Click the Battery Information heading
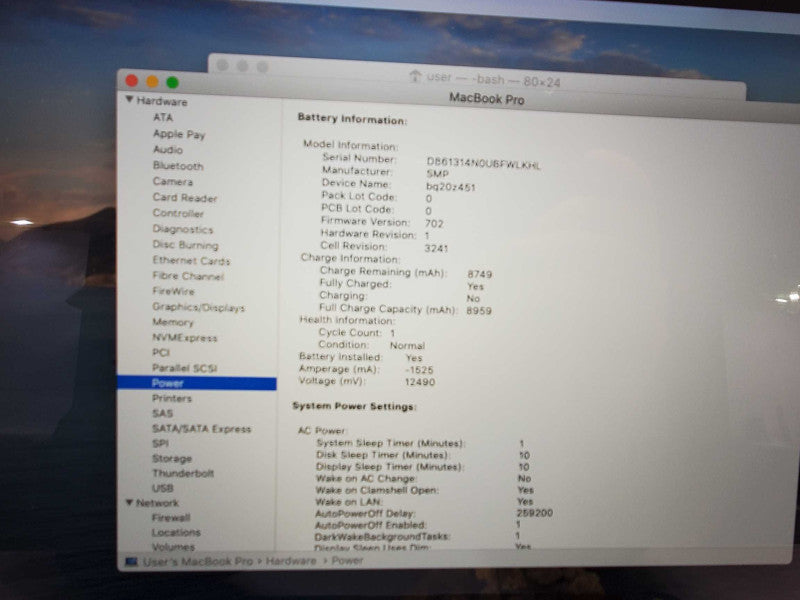This screenshot has width=800, height=600. coord(352,119)
